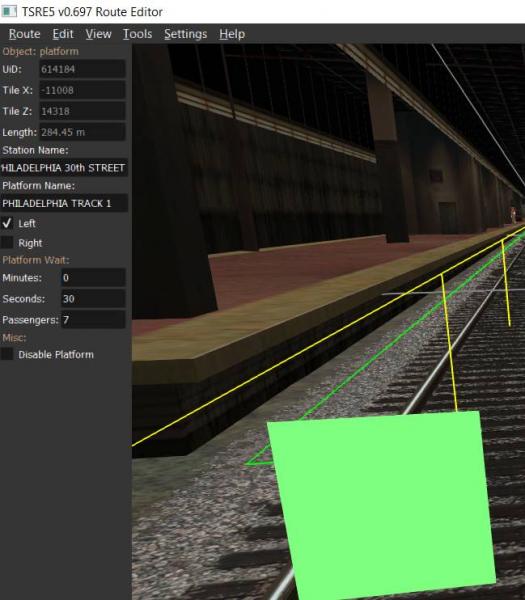
Task: Click the Minutes wait field
Action: coord(93,278)
